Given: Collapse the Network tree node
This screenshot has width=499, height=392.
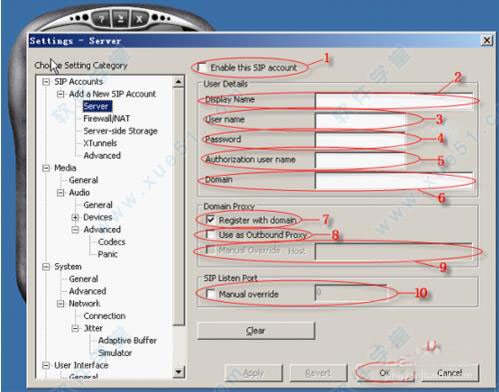Looking at the screenshot, I should click(60, 304).
